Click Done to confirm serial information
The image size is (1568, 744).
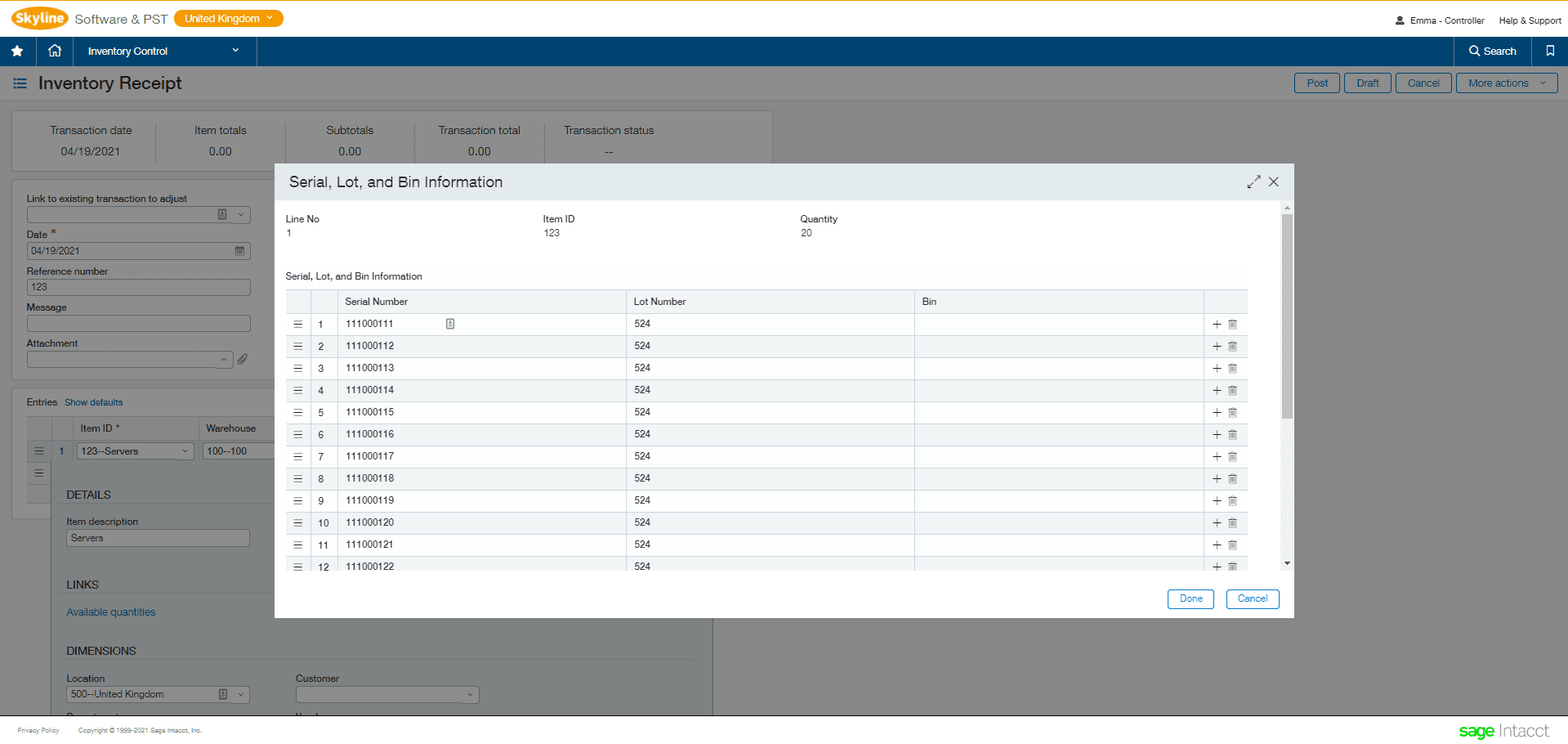(1190, 598)
